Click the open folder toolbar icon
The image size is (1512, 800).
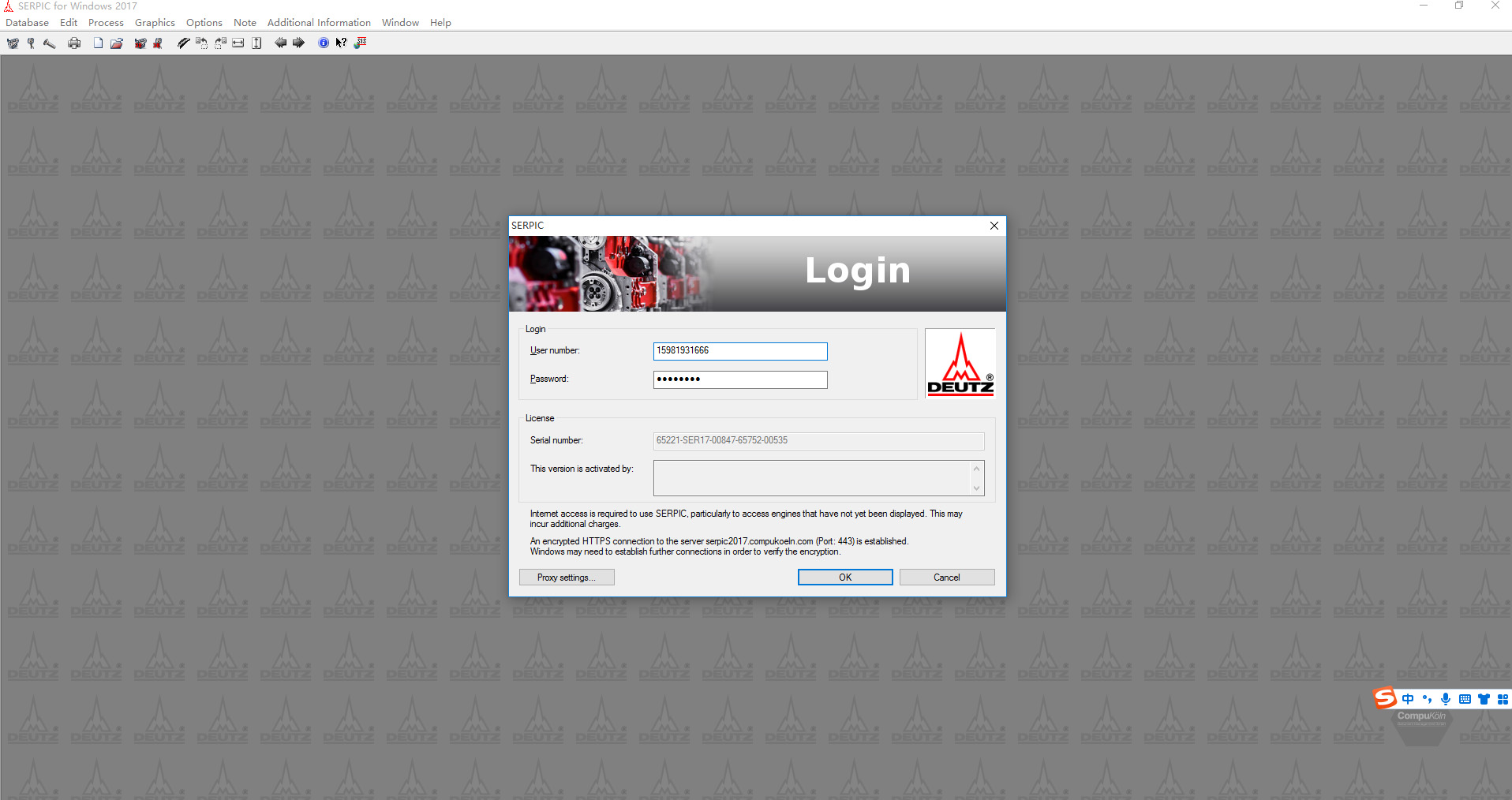117,43
